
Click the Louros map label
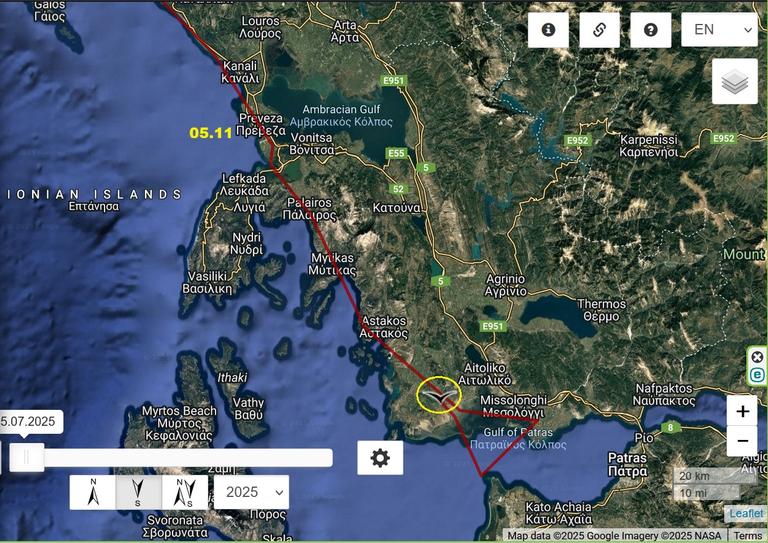tap(260, 27)
